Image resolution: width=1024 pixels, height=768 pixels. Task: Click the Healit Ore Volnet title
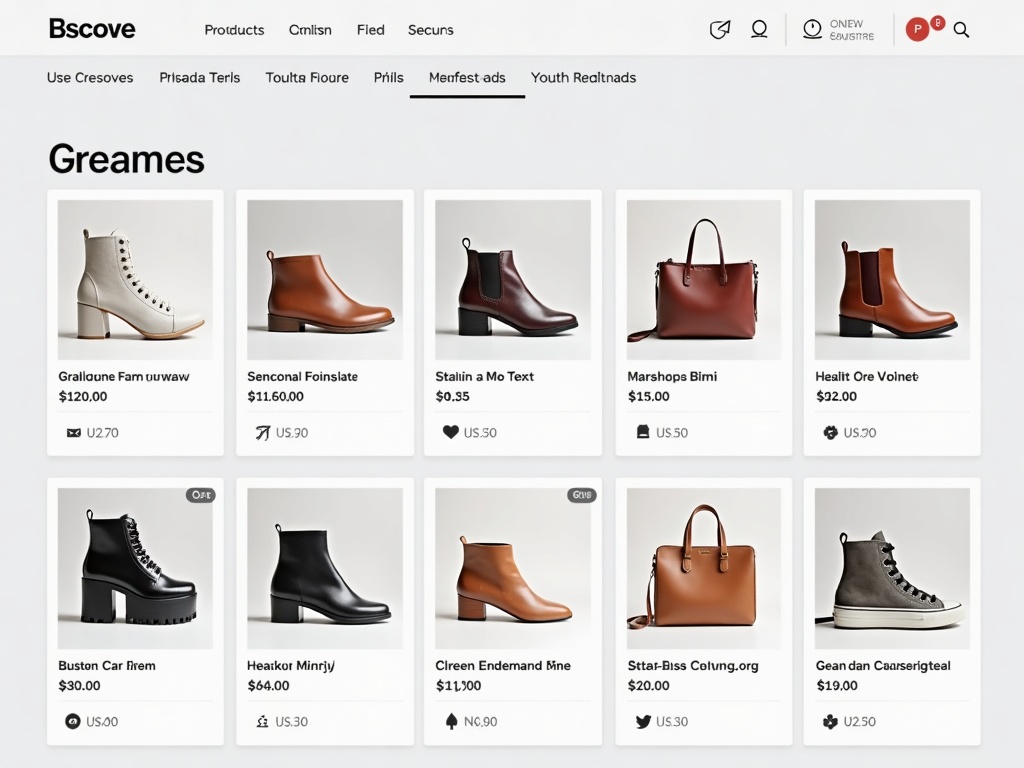coord(867,377)
